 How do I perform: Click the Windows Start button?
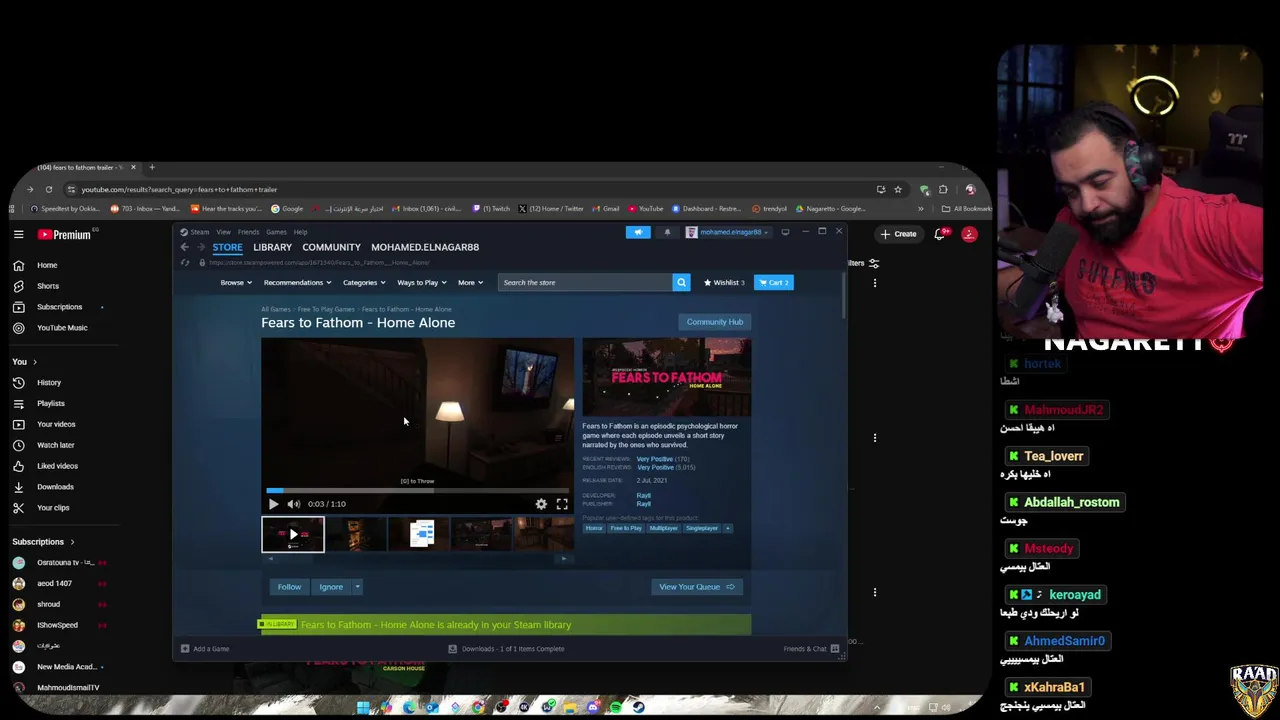click(x=363, y=708)
